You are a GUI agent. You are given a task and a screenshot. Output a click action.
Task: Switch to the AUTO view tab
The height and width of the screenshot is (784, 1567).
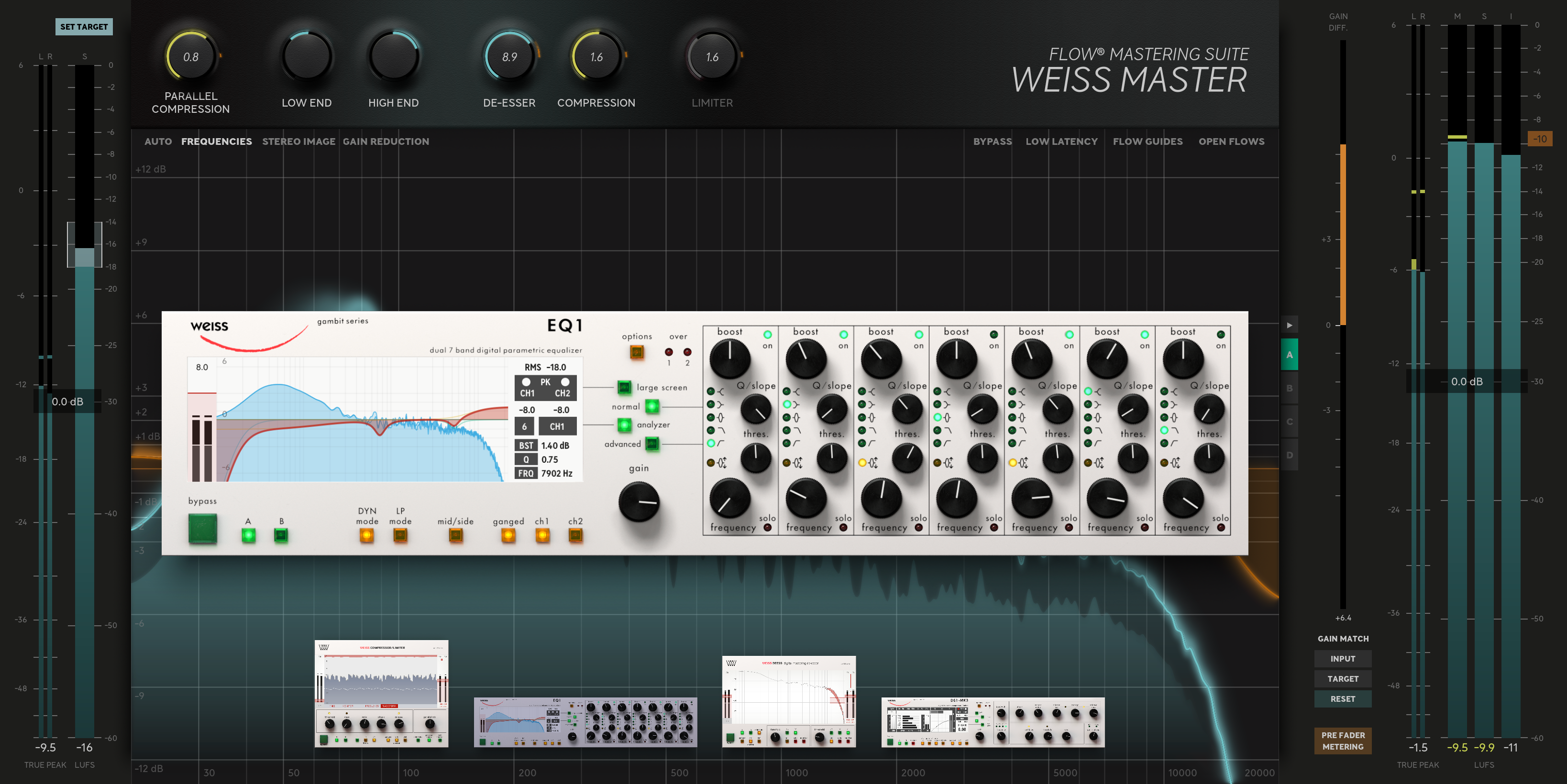click(x=158, y=142)
